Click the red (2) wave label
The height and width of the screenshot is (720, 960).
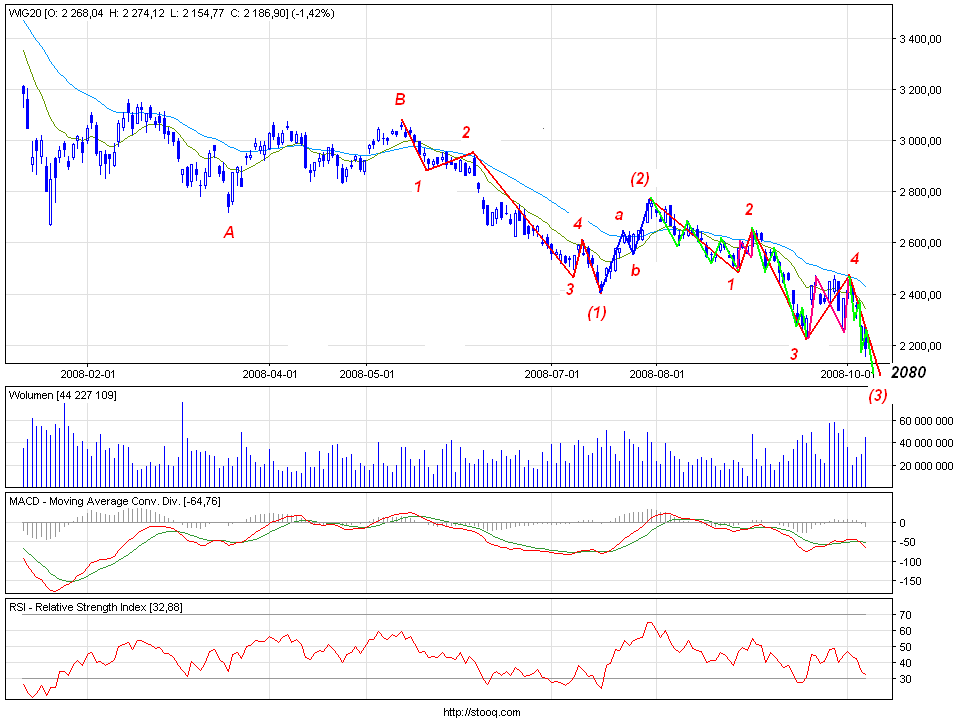coord(640,179)
